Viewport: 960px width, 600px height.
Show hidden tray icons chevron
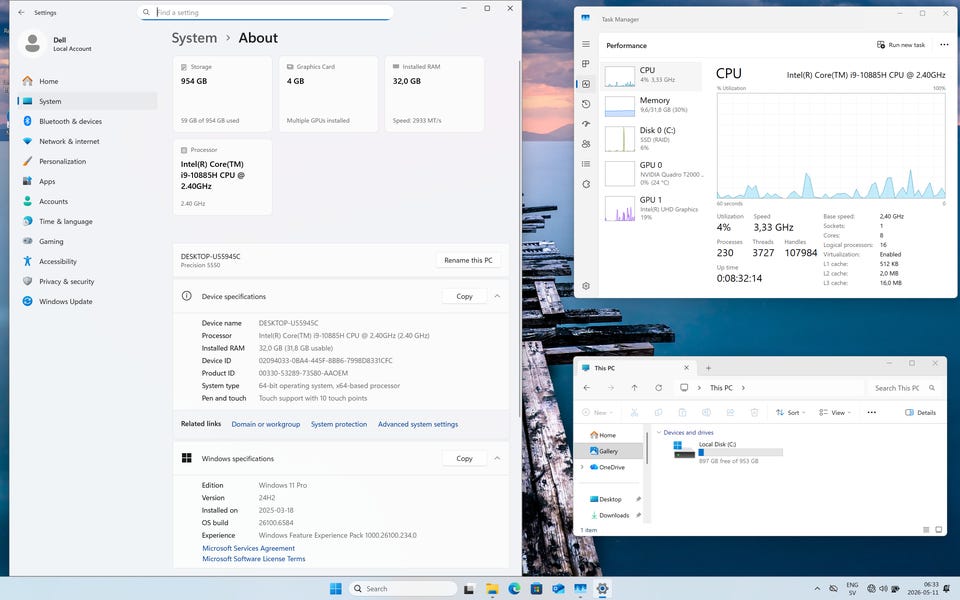817,588
